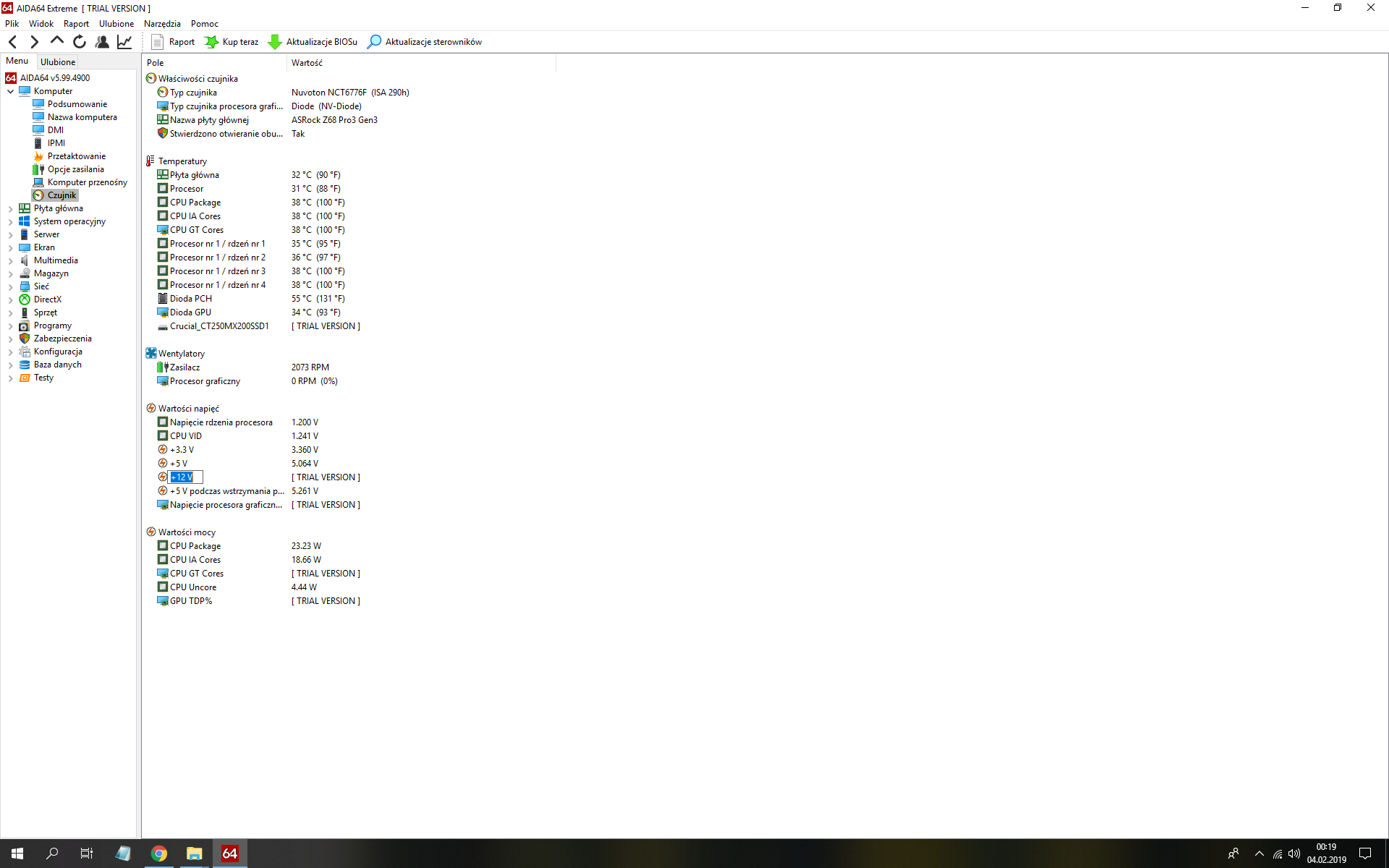Open the graph chart toolbar icon
The image size is (1389, 868).
[x=124, y=42]
